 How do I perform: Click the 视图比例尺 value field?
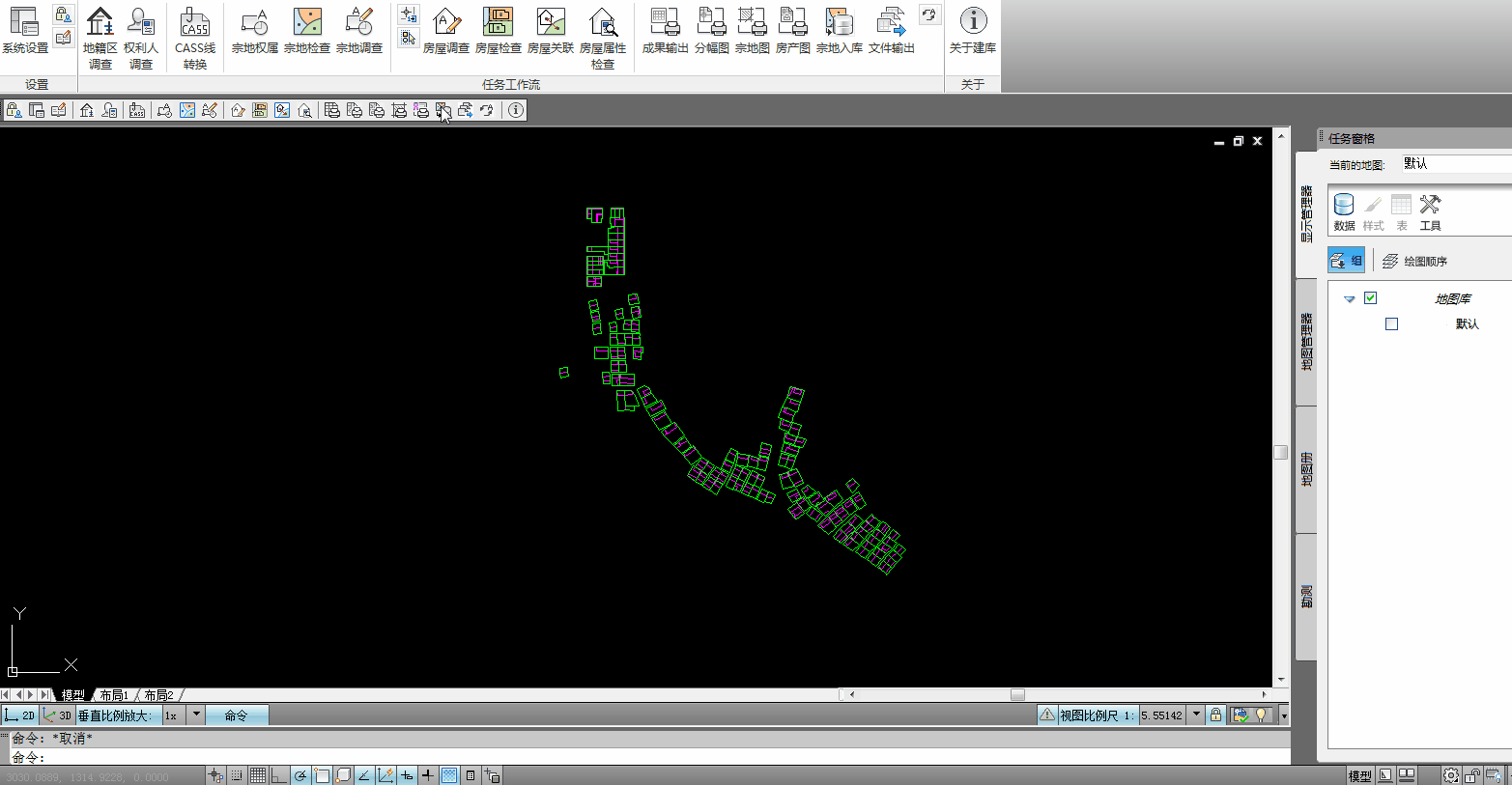coord(1162,715)
